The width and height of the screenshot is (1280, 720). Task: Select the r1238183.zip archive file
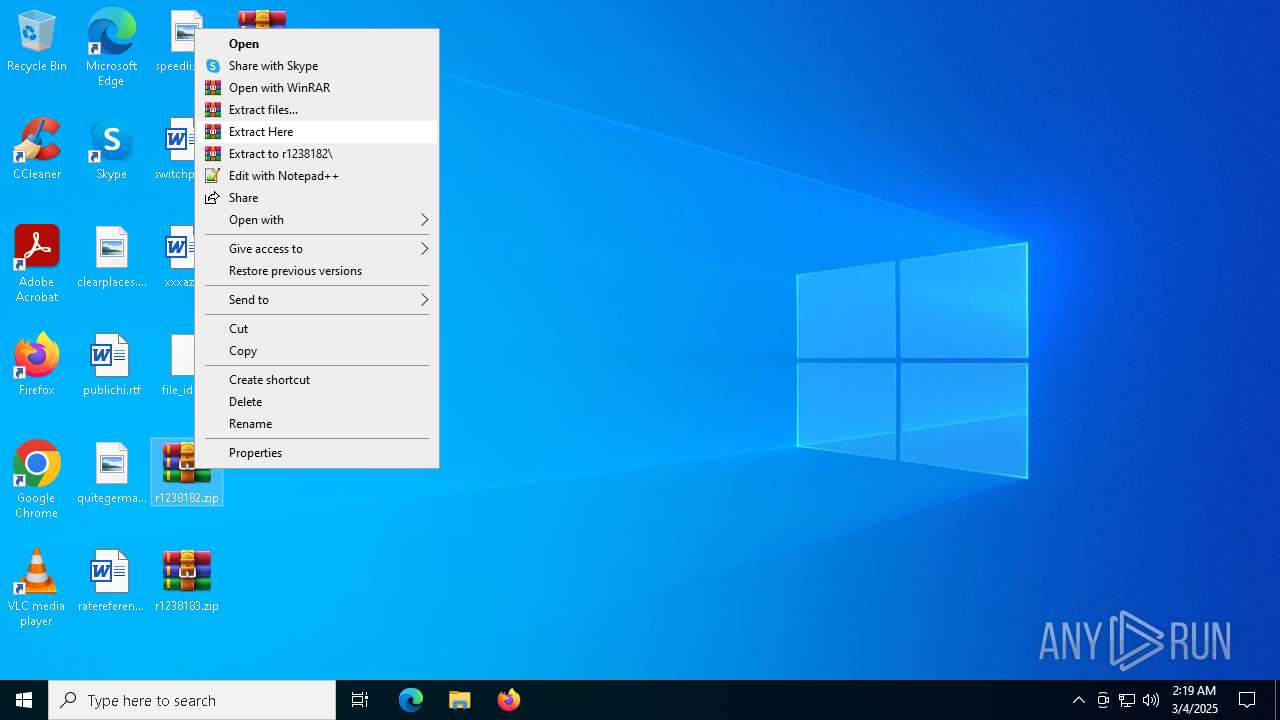[187, 581]
